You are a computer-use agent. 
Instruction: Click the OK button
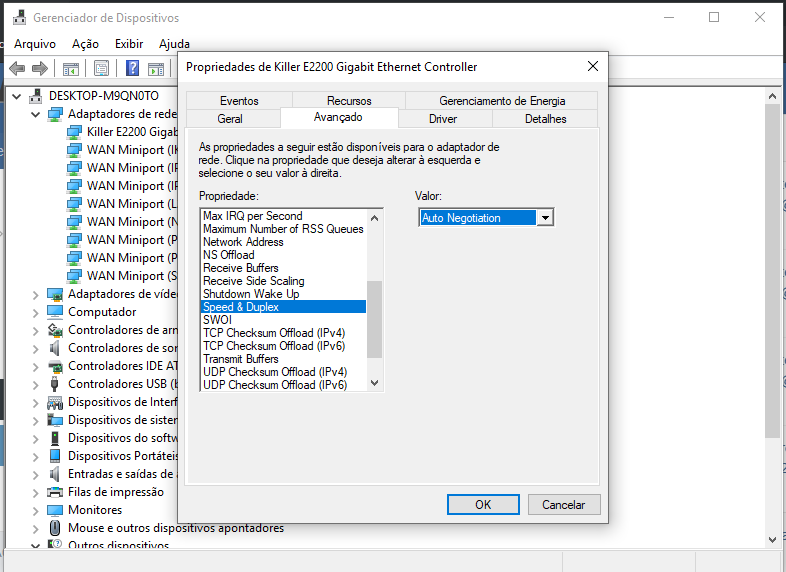pos(483,504)
